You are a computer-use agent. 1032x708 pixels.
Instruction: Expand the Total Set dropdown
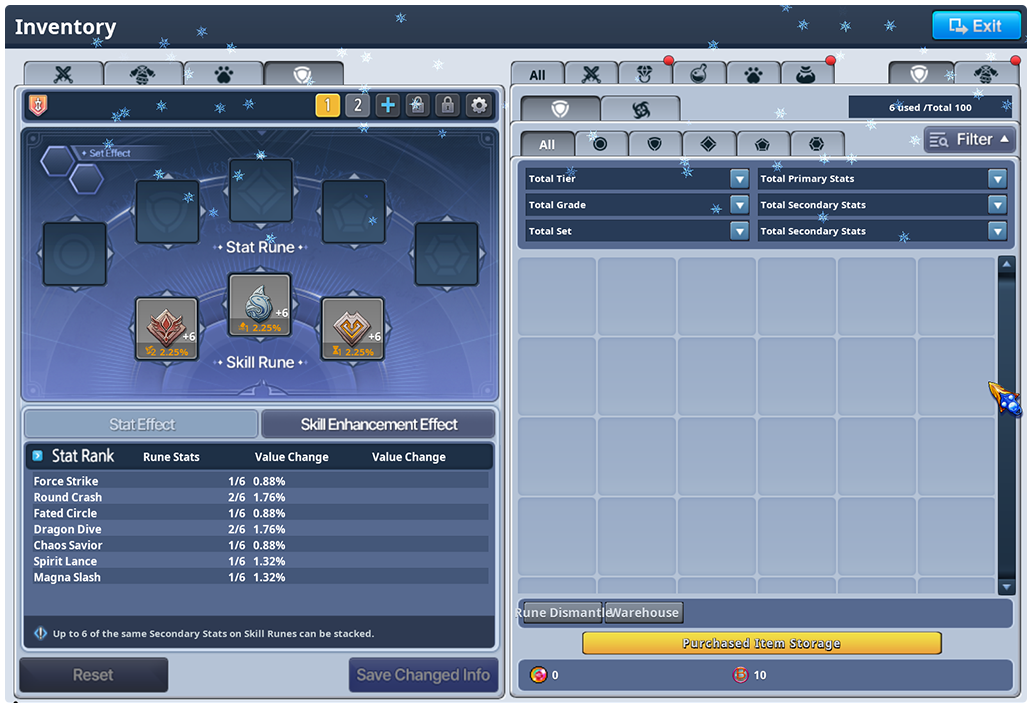[739, 231]
